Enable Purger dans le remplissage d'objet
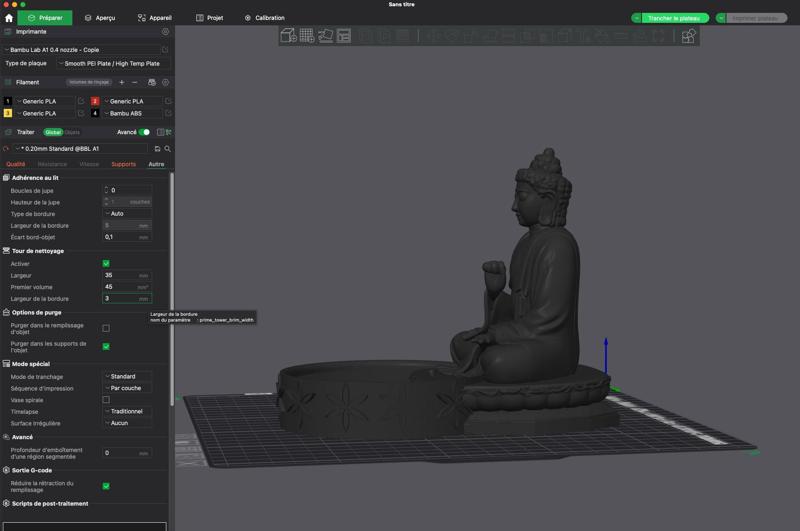800x531 pixels. (106, 328)
